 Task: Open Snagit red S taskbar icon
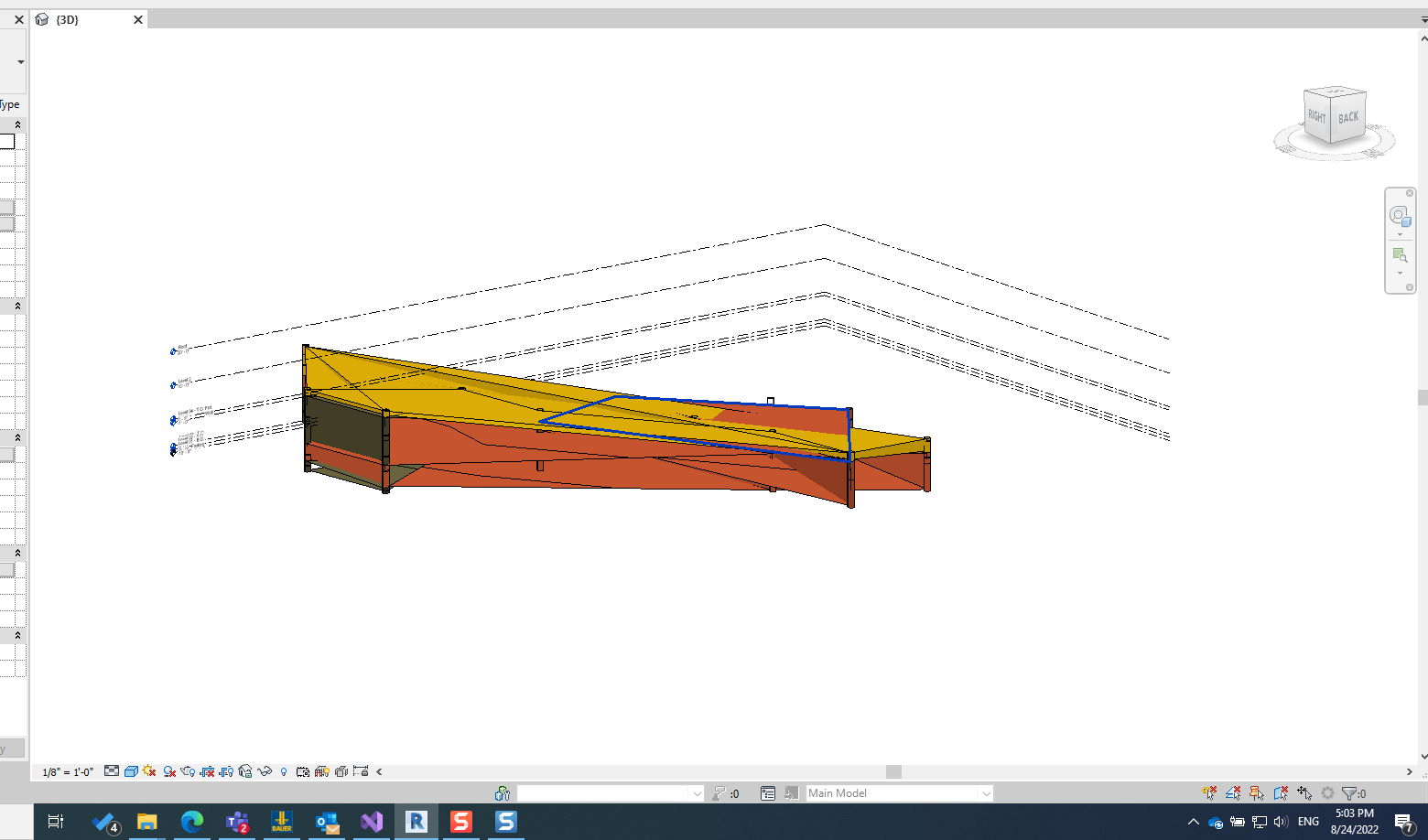coord(461,822)
